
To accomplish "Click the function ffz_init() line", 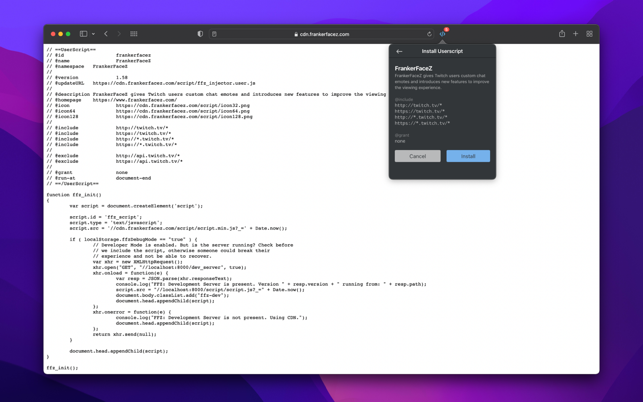I will click(74, 195).
